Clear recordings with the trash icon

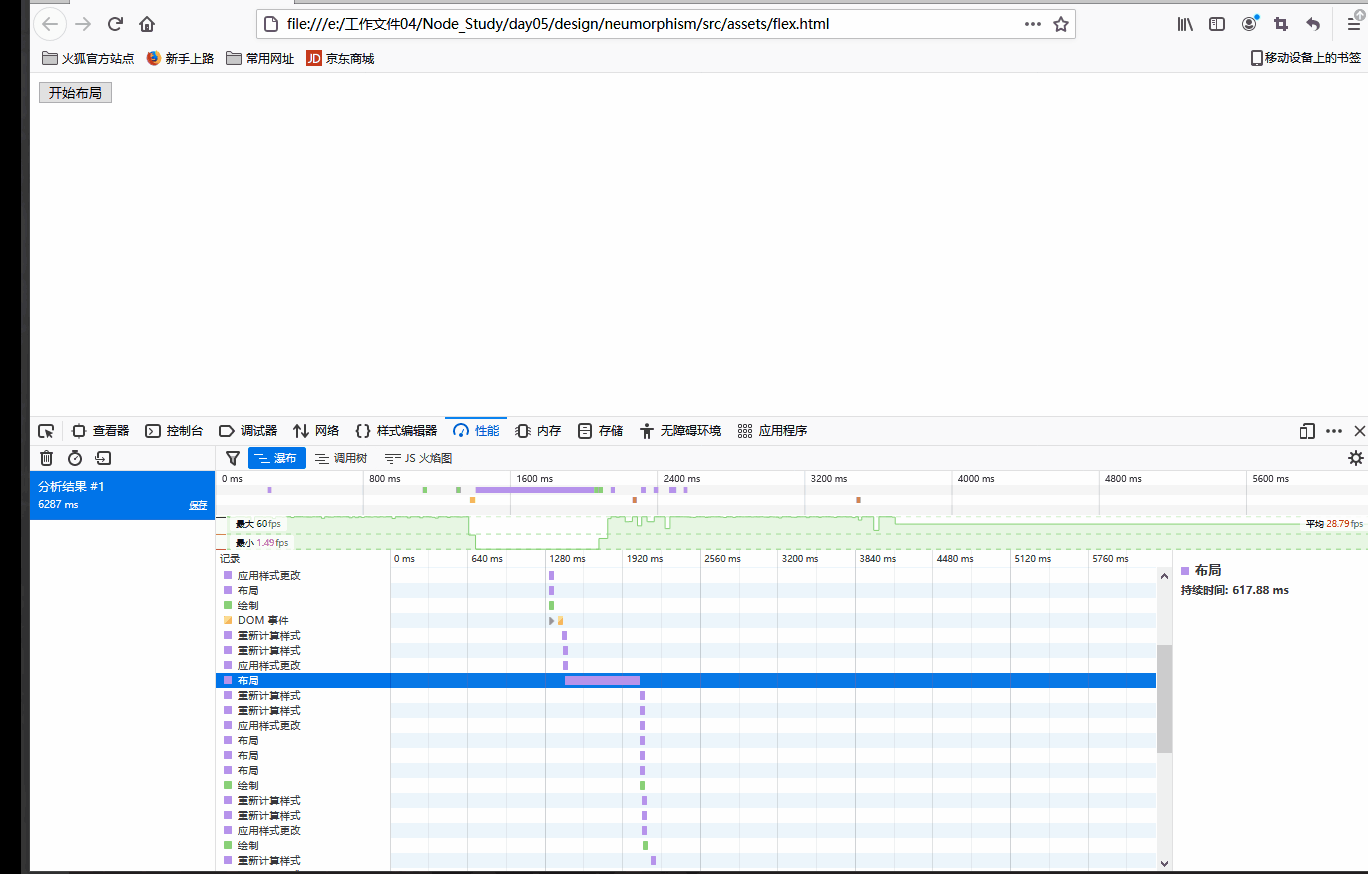(x=46, y=458)
